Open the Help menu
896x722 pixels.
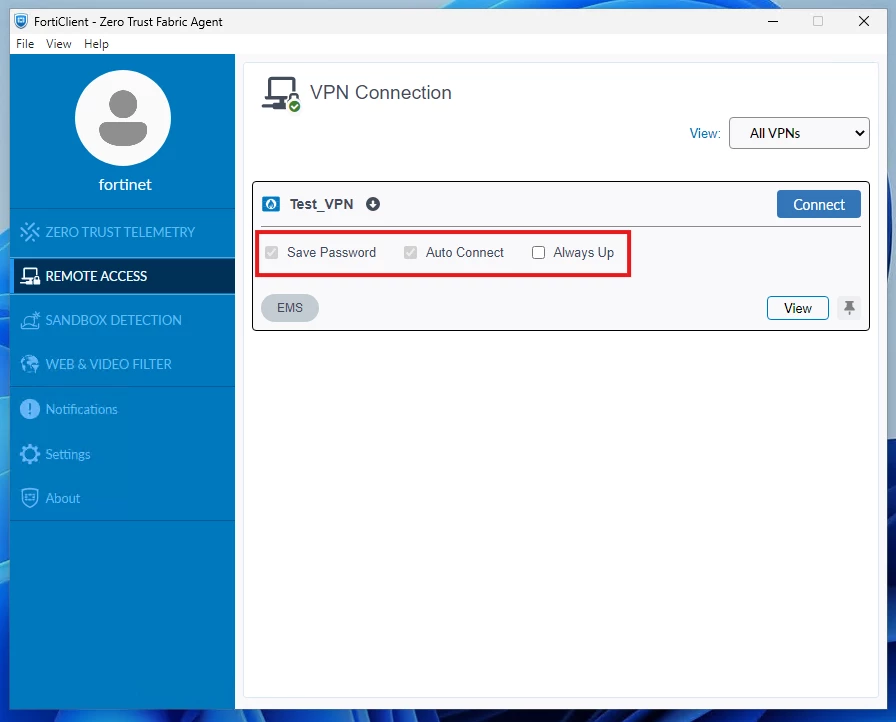click(96, 44)
